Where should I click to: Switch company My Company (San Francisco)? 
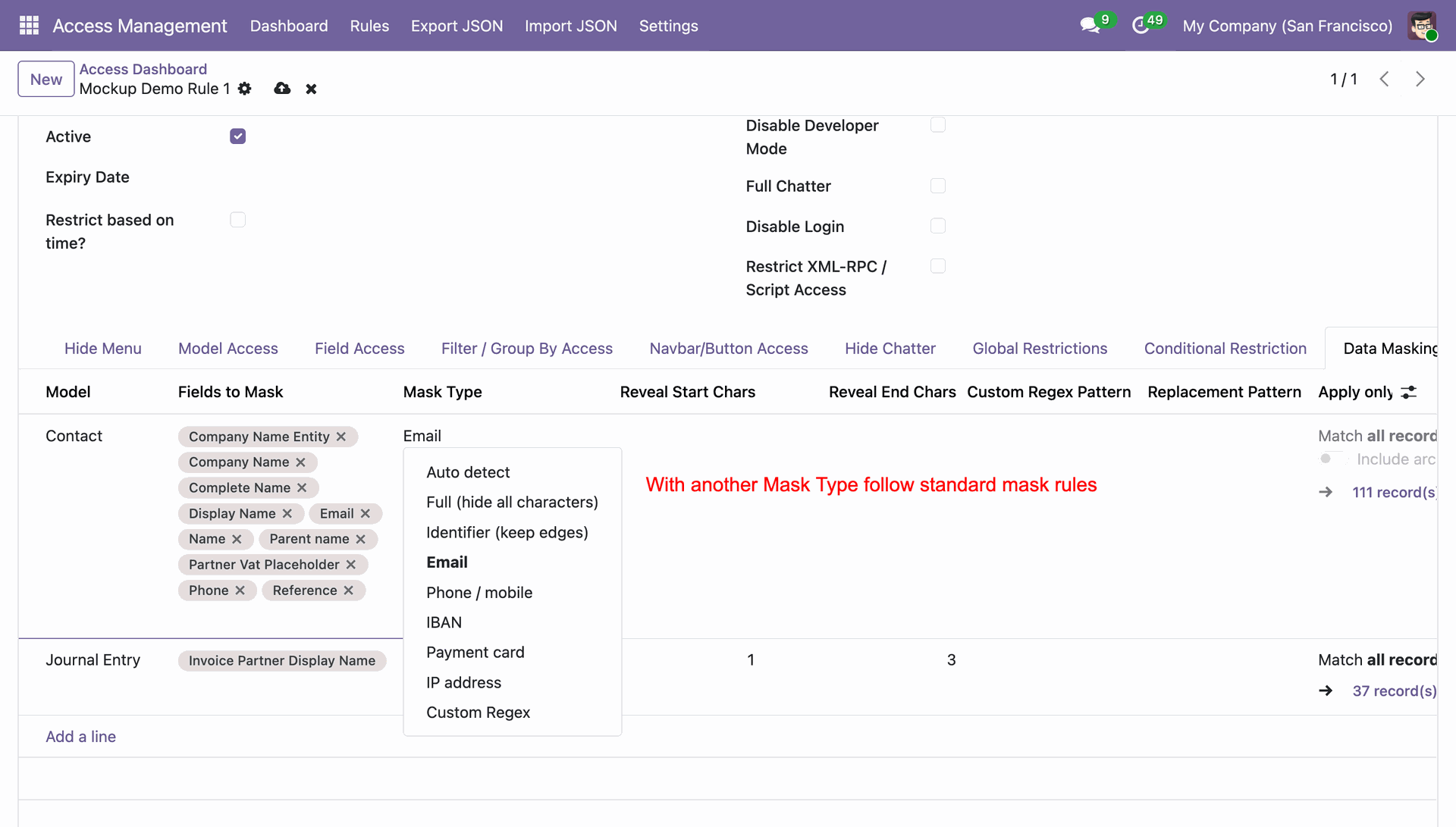point(1287,26)
